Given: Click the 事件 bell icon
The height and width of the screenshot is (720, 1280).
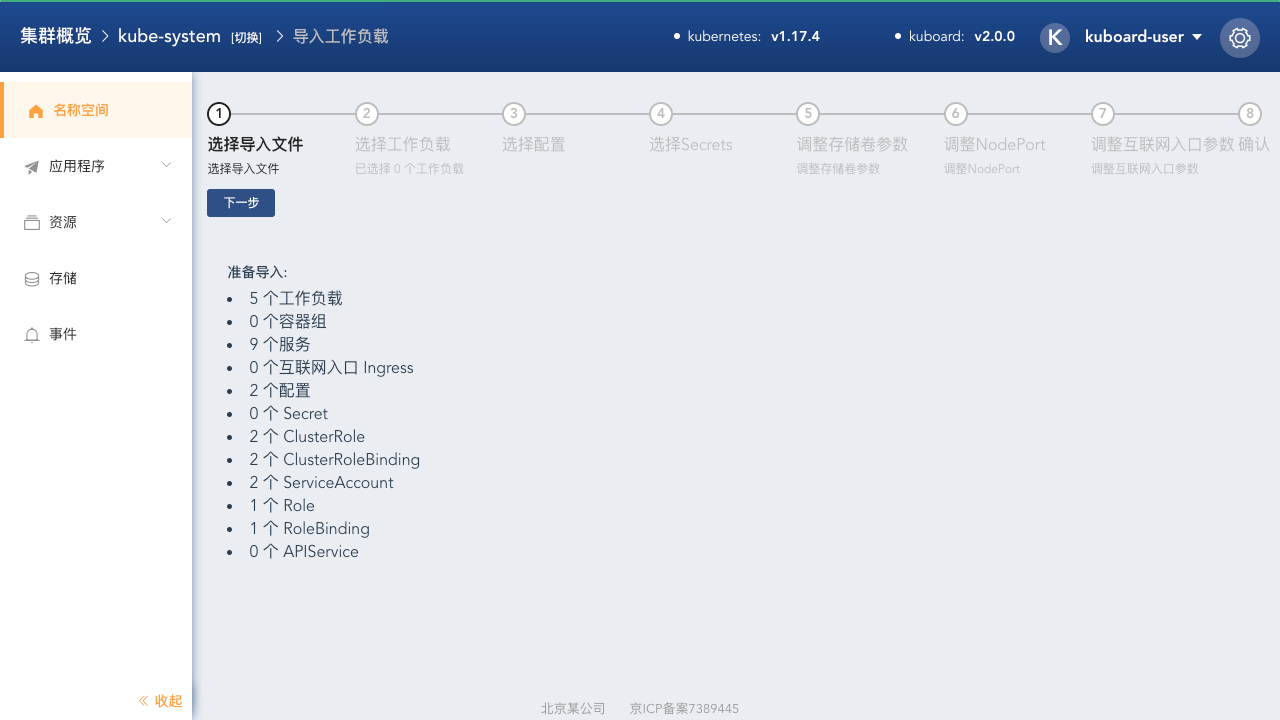Looking at the screenshot, I should click(32, 335).
